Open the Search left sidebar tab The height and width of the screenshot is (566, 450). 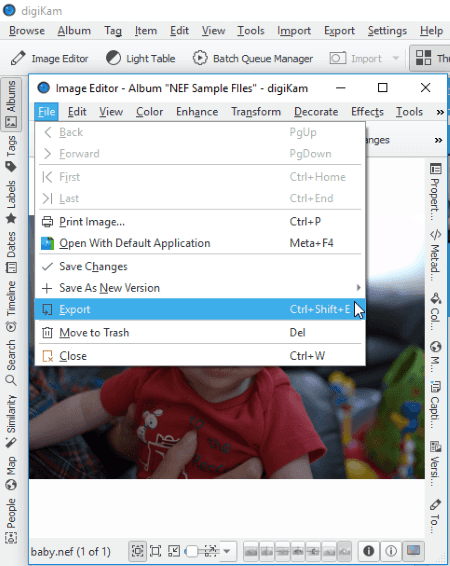coord(11,362)
